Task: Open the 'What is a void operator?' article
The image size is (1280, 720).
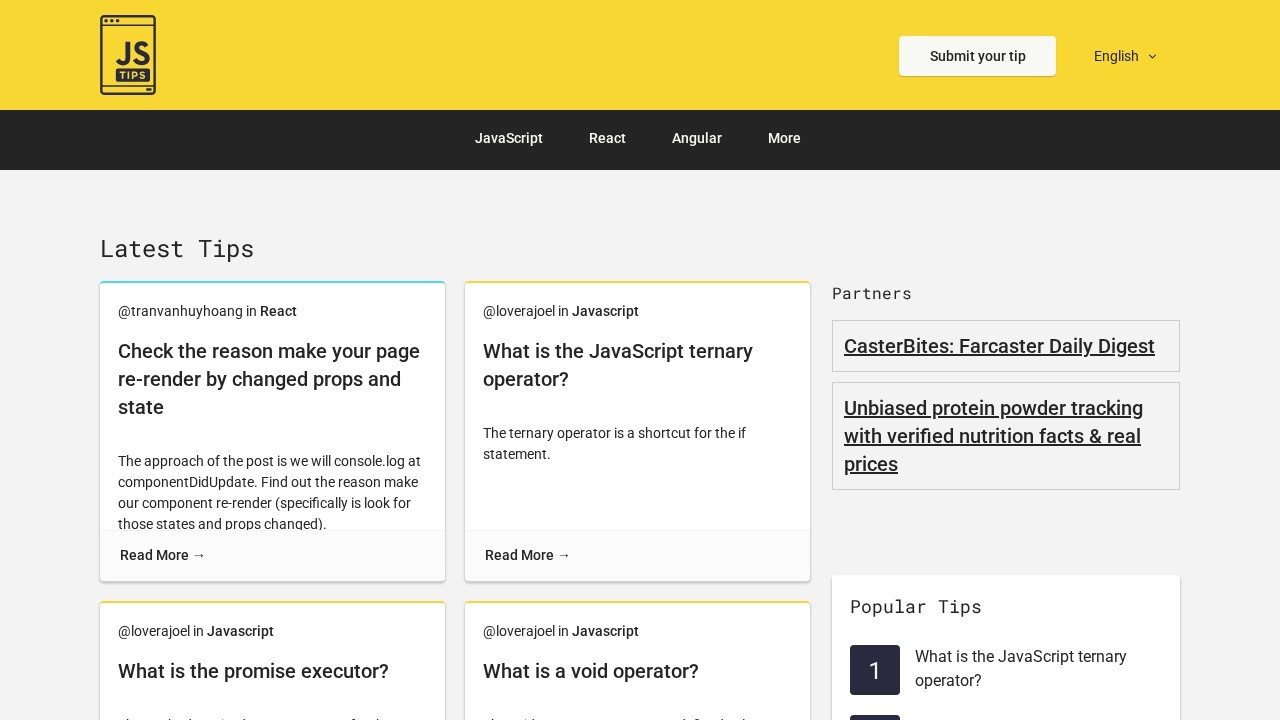Action: [590, 671]
